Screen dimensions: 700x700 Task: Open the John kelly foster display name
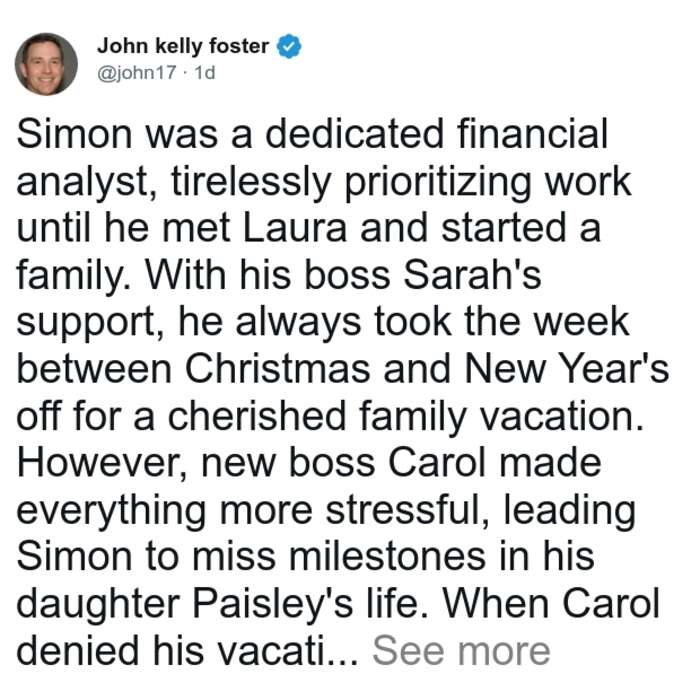183,46
